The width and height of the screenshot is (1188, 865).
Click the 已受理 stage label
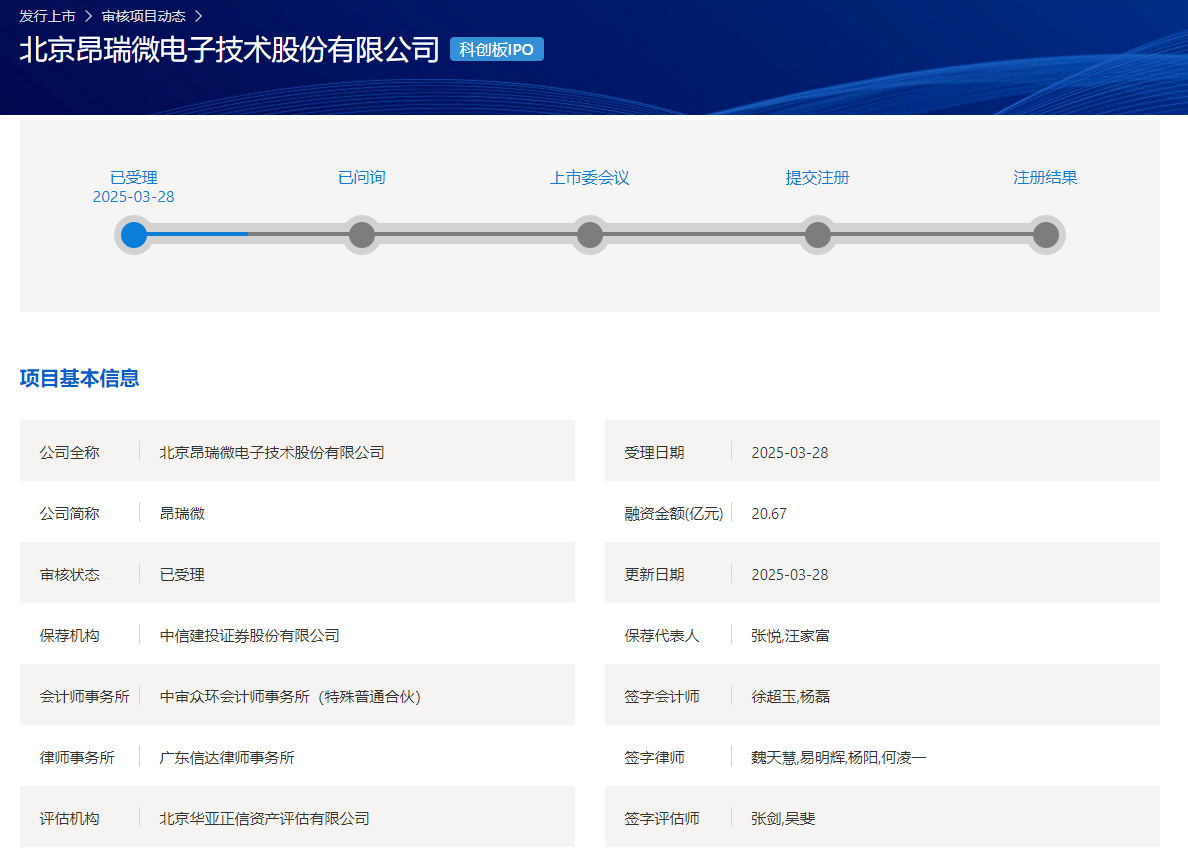click(134, 178)
